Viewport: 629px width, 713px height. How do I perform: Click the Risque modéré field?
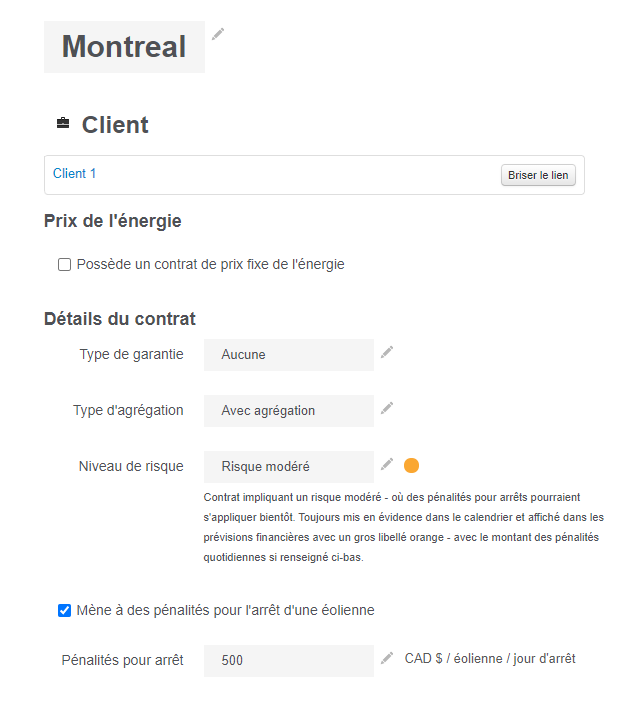tap(288, 467)
